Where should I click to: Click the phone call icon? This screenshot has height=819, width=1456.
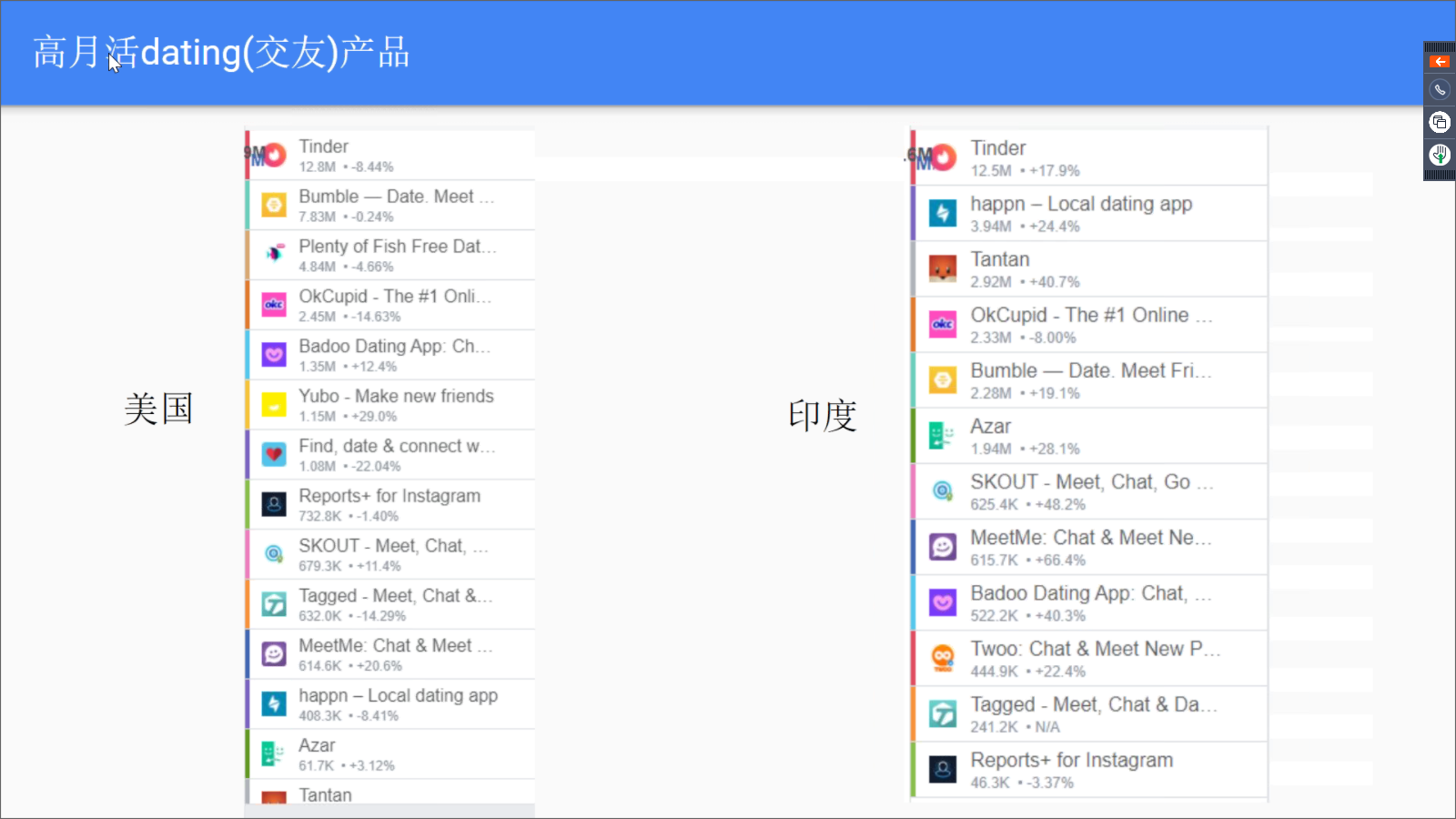click(x=1439, y=90)
